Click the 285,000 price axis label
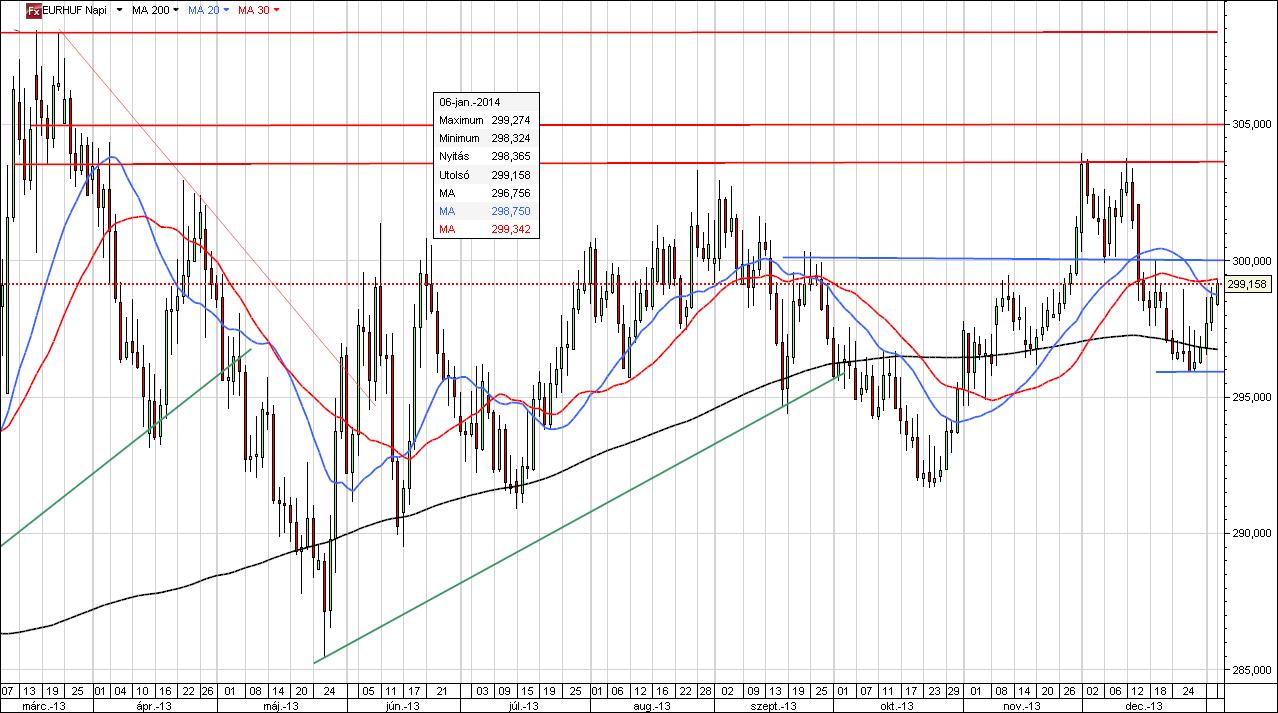 [x=1251, y=670]
